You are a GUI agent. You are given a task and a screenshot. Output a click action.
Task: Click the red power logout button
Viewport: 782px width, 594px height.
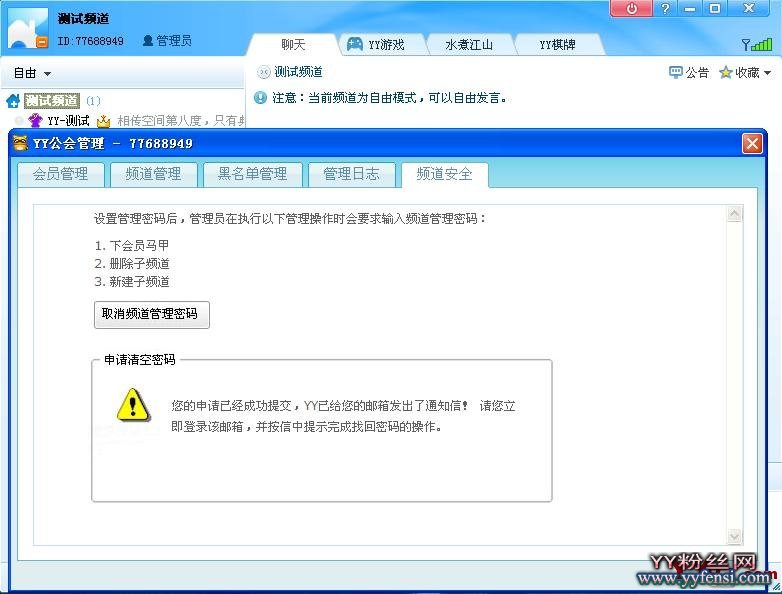coord(632,8)
